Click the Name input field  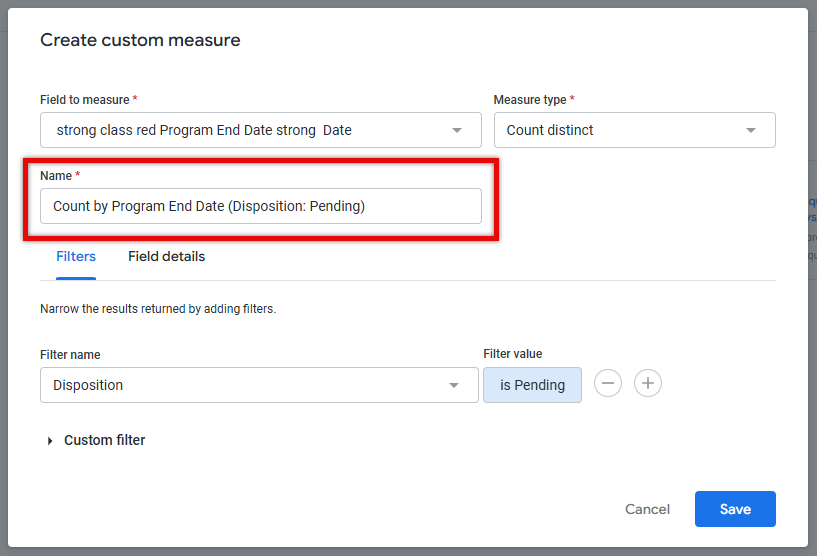click(x=261, y=206)
